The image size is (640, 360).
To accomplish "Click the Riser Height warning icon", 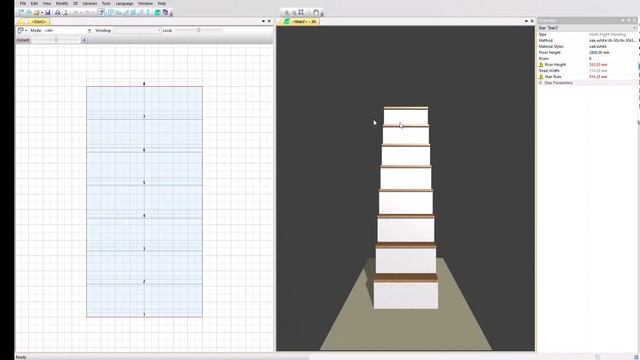I will click(x=541, y=64).
